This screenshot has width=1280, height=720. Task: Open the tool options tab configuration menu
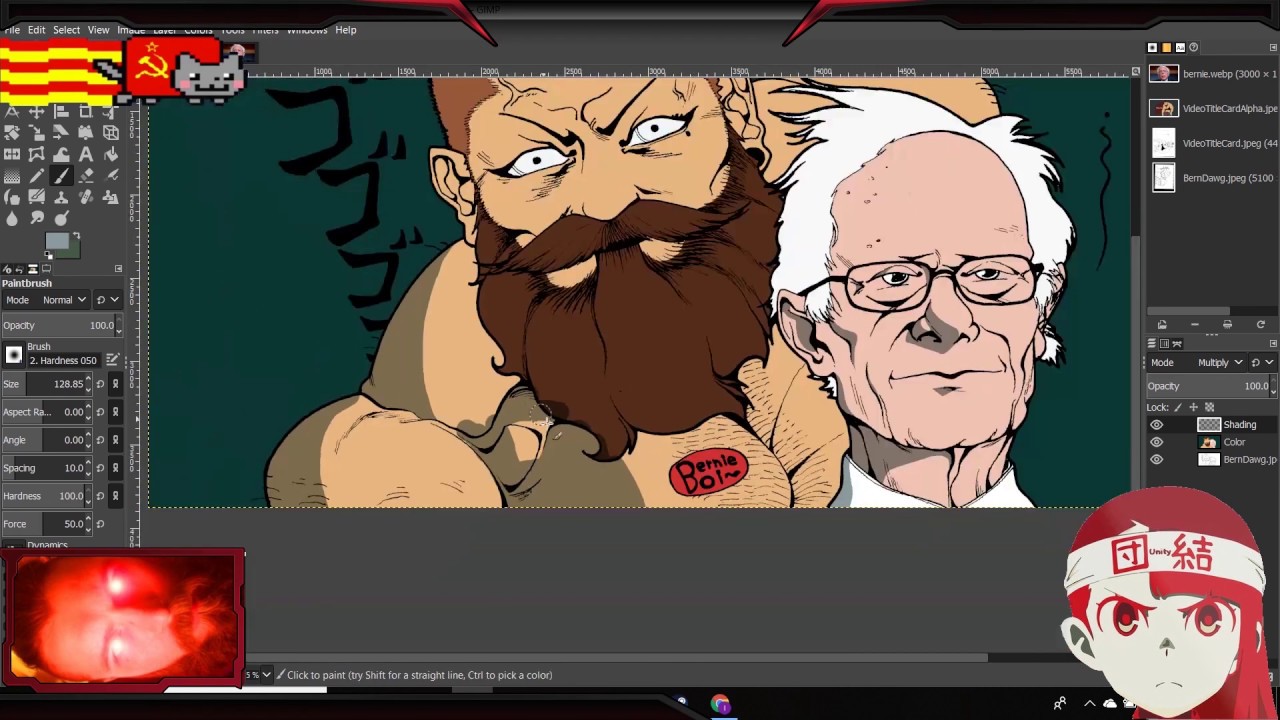(118, 269)
